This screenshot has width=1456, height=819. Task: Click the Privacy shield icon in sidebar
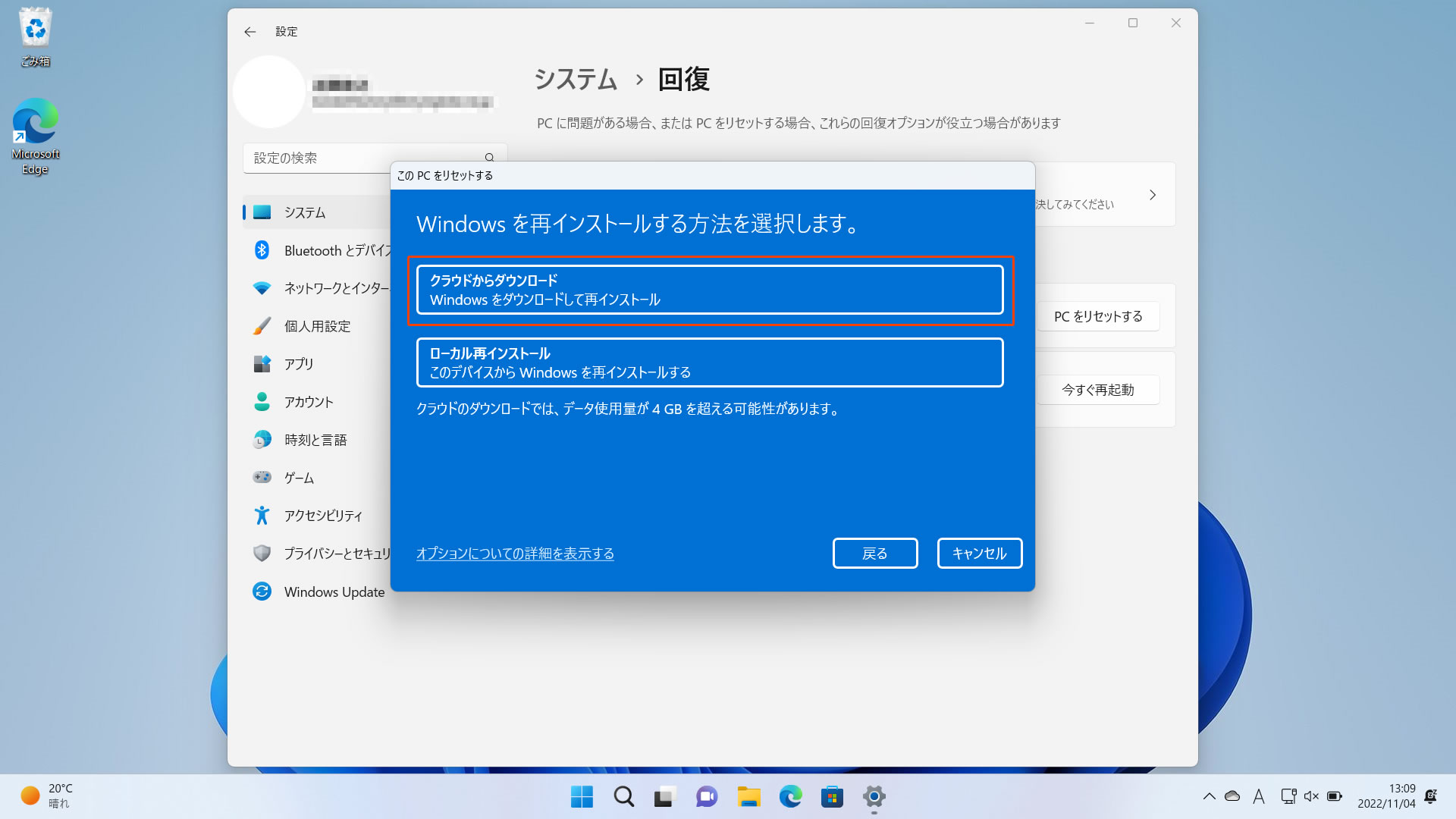262,554
